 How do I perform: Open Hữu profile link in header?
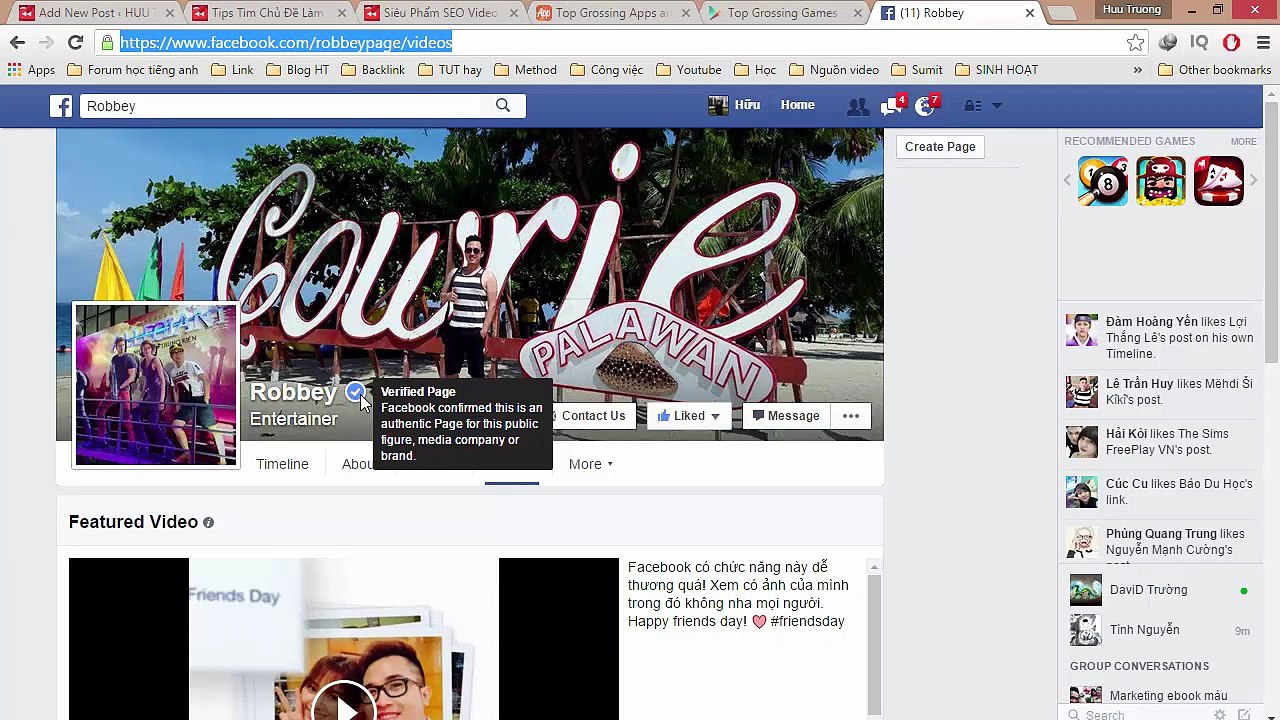[x=734, y=105]
